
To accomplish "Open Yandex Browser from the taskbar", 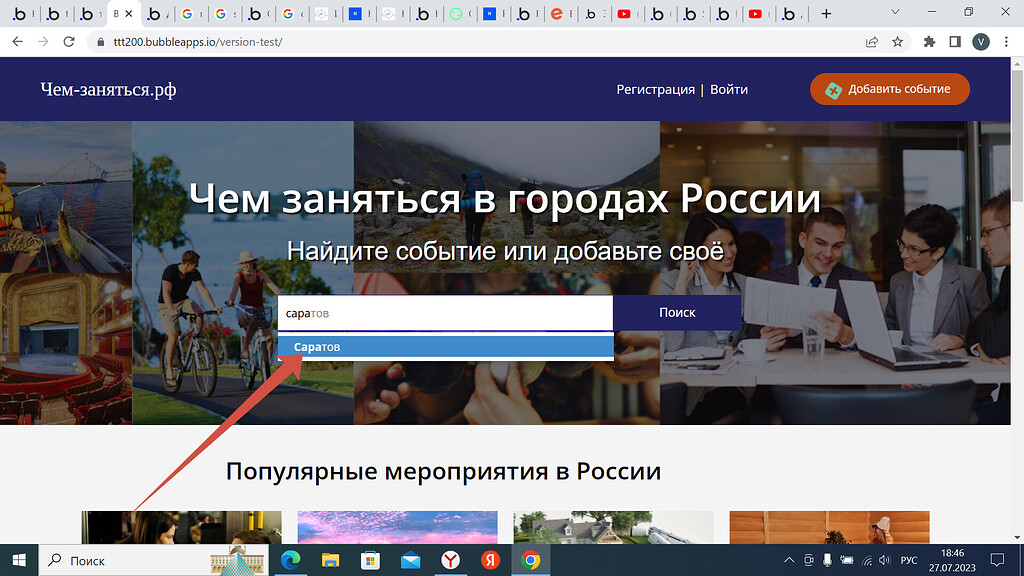I will pyautogui.click(x=450, y=560).
